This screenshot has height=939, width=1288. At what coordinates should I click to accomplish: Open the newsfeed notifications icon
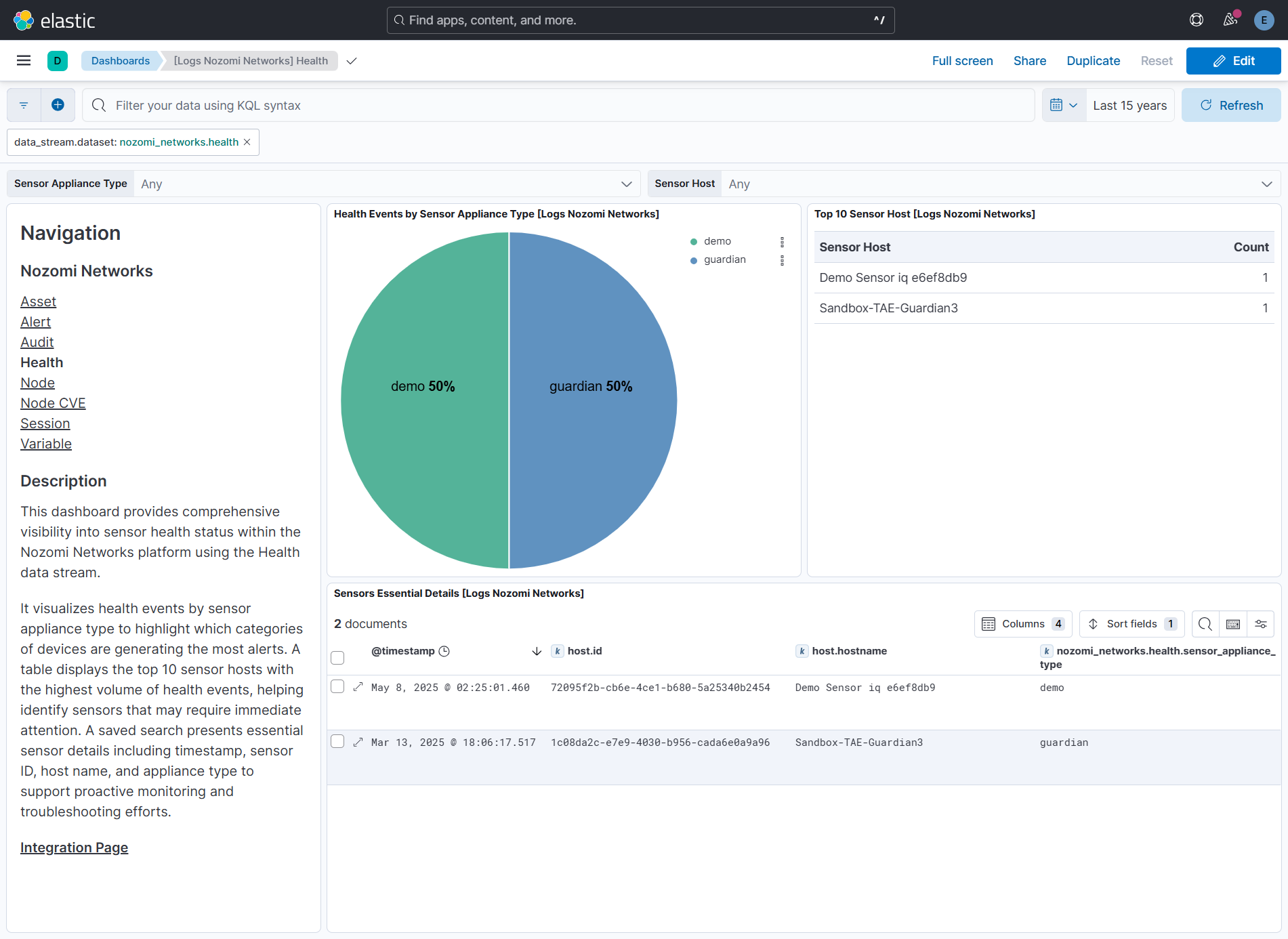tap(1230, 20)
